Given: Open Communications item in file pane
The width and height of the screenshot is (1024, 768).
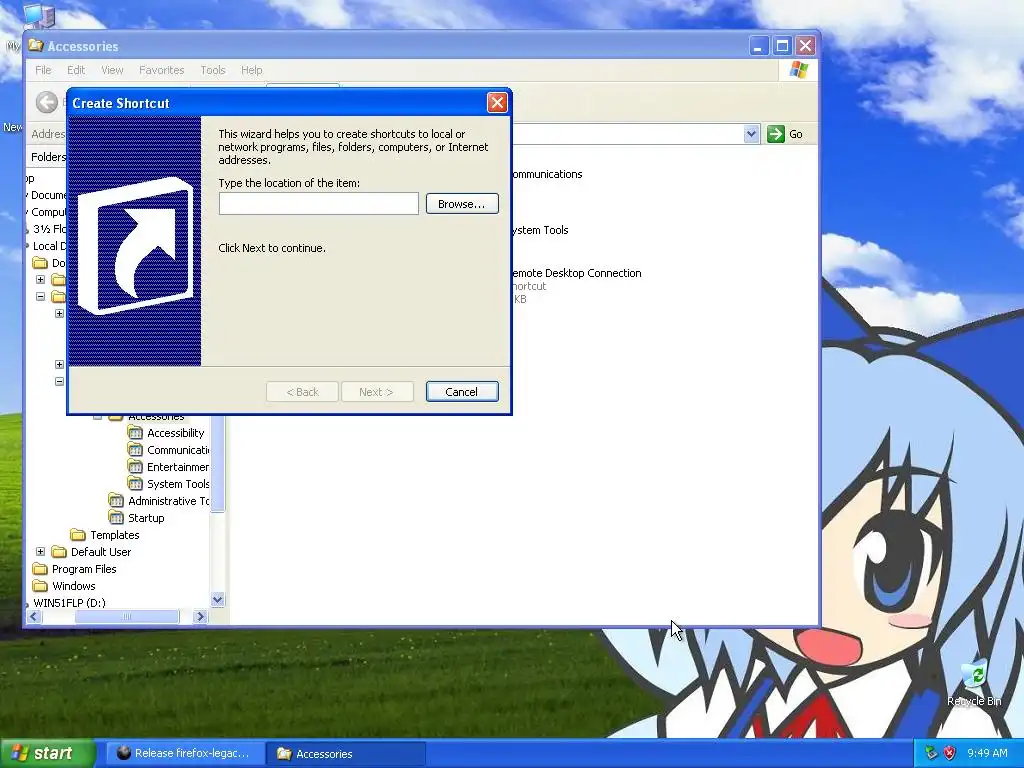Looking at the screenshot, I should [547, 174].
